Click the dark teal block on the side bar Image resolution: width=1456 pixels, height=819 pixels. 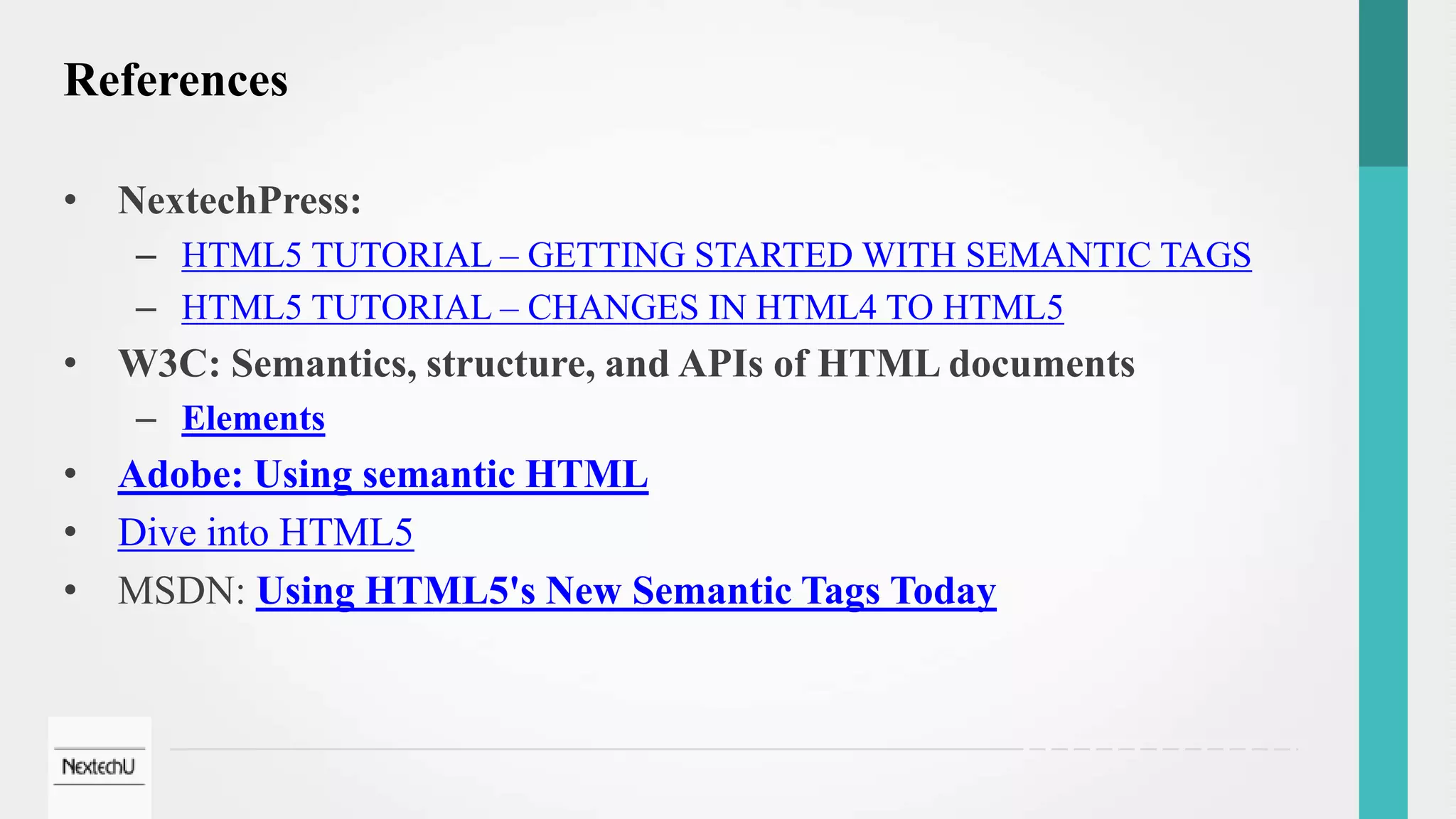(x=1383, y=83)
